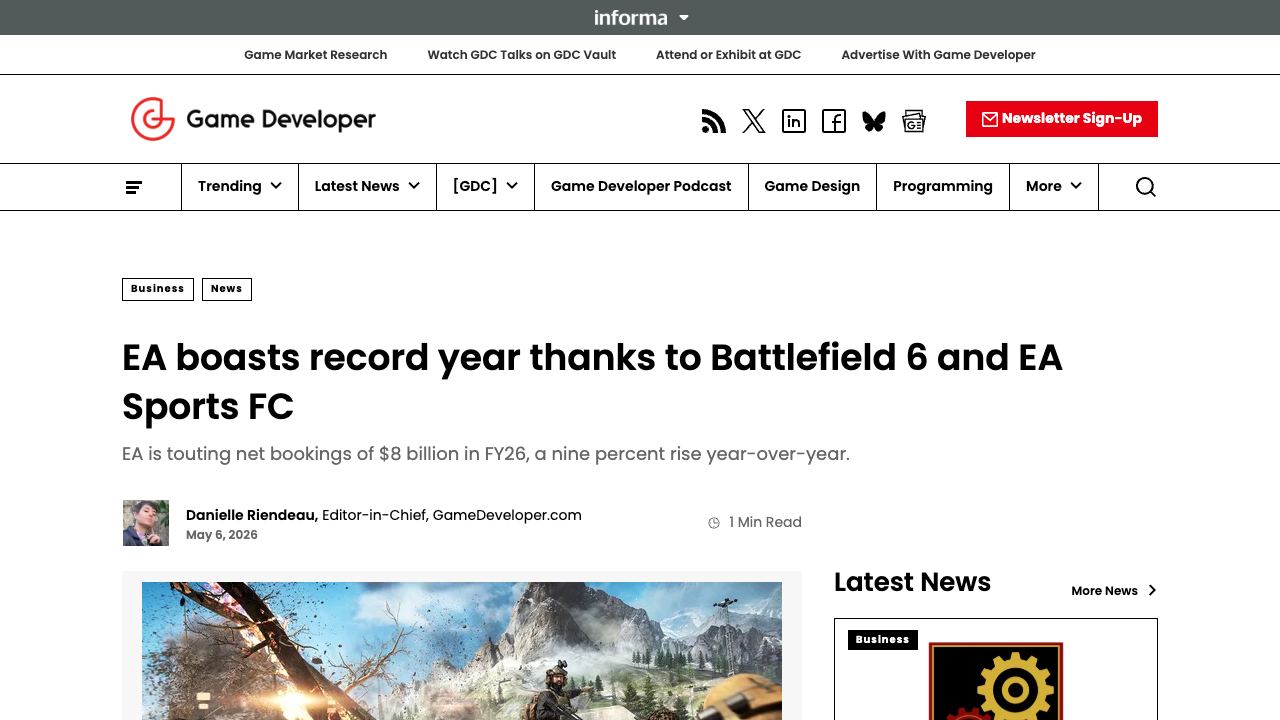Click the News category tag
This screenshot has width=1280, height=720.
(227, 289)
